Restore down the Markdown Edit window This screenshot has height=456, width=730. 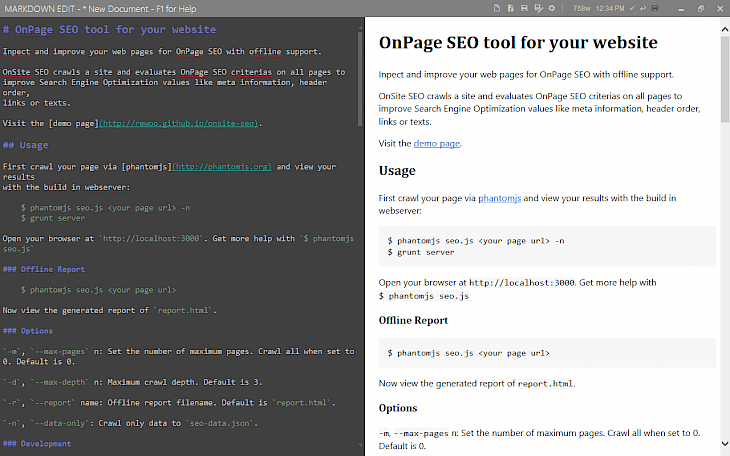coord(701,9)
